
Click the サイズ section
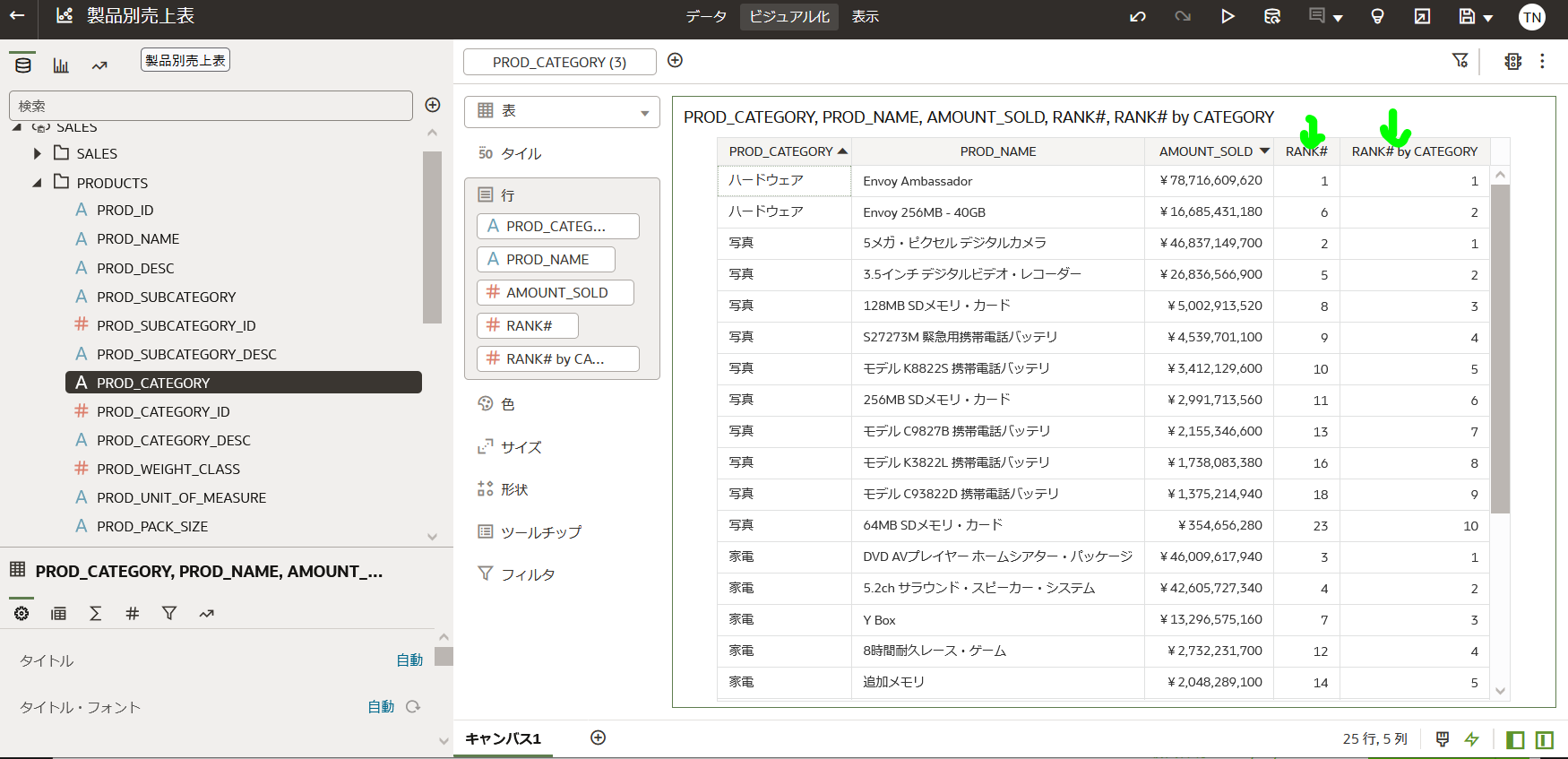click(x=521, y=447)
